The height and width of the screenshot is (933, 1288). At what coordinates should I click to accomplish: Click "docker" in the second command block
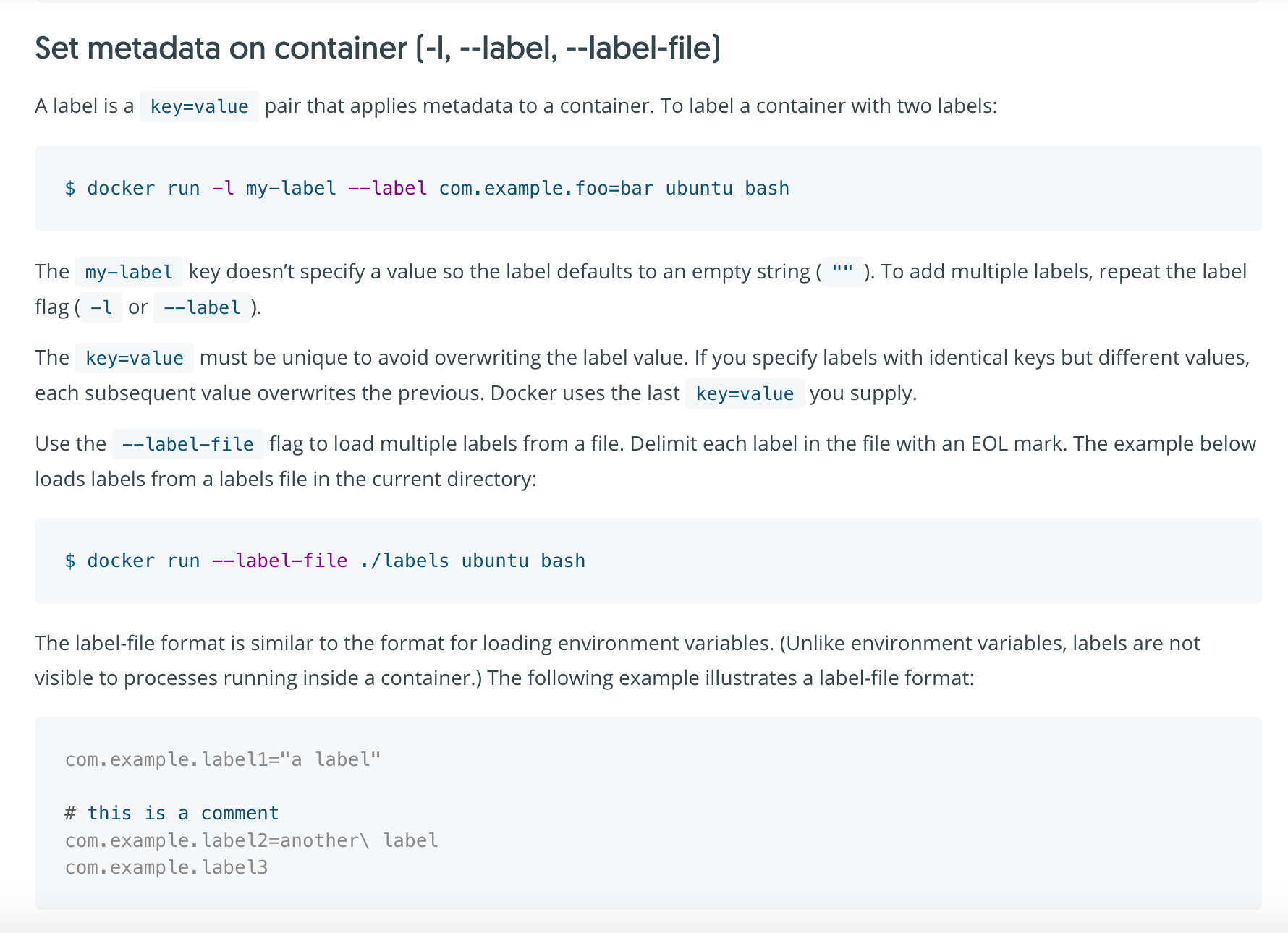click(x=121, y=561)
